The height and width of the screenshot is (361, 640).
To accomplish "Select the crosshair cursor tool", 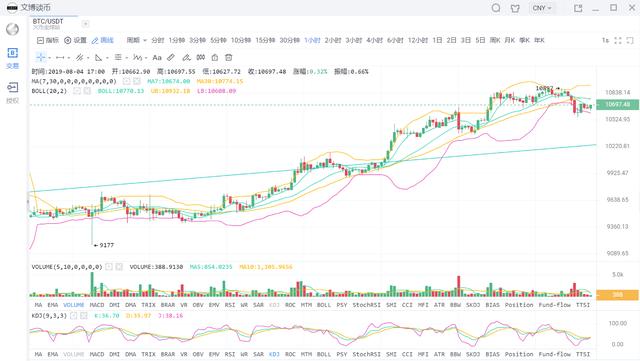I will tap(40, 57).
